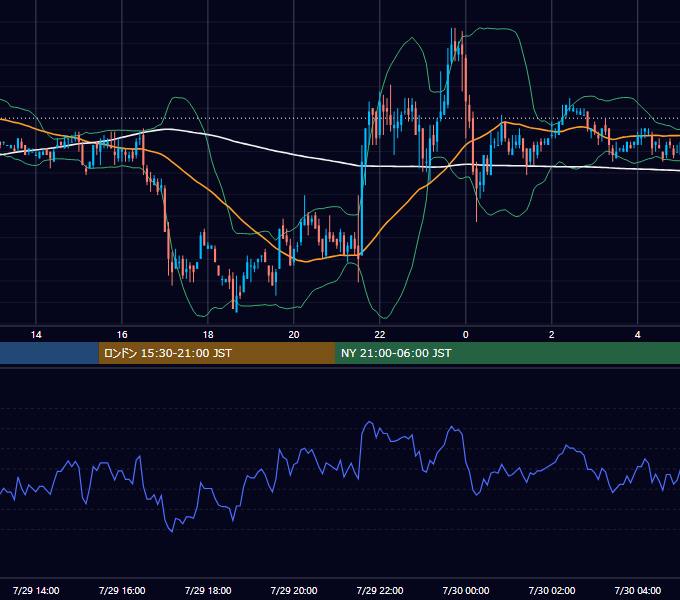
Task: Select the NY 21:00-06:00 JST session bar
Action: [507, 353]
